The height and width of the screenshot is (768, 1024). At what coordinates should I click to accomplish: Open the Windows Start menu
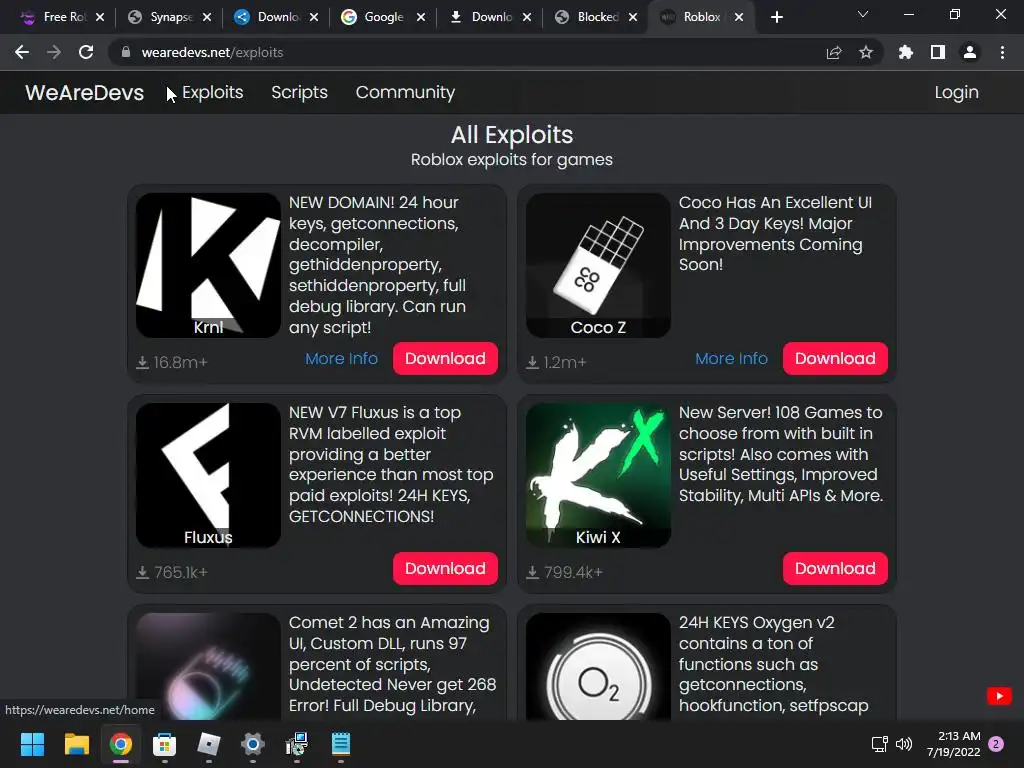(x=32, y=744)
